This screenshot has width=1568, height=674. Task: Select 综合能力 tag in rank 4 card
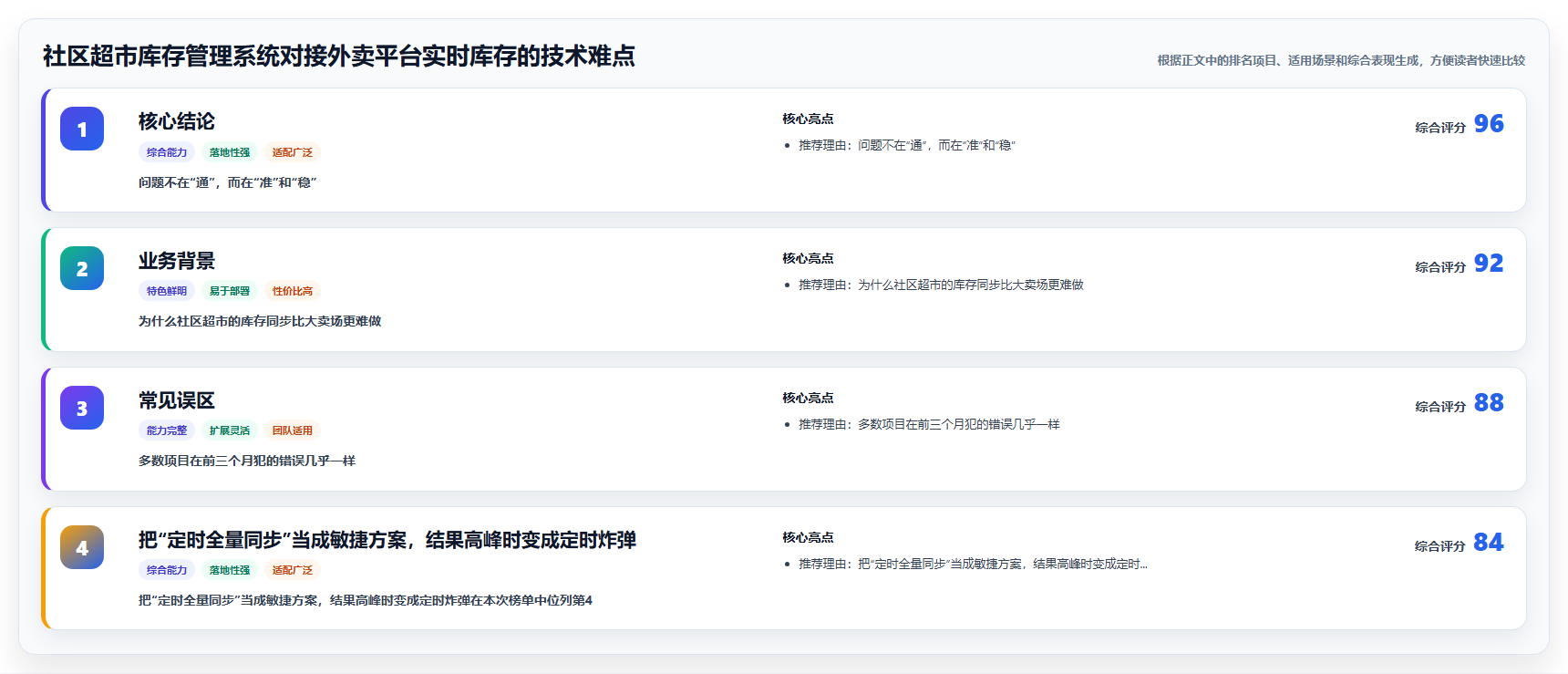point(167,570)
